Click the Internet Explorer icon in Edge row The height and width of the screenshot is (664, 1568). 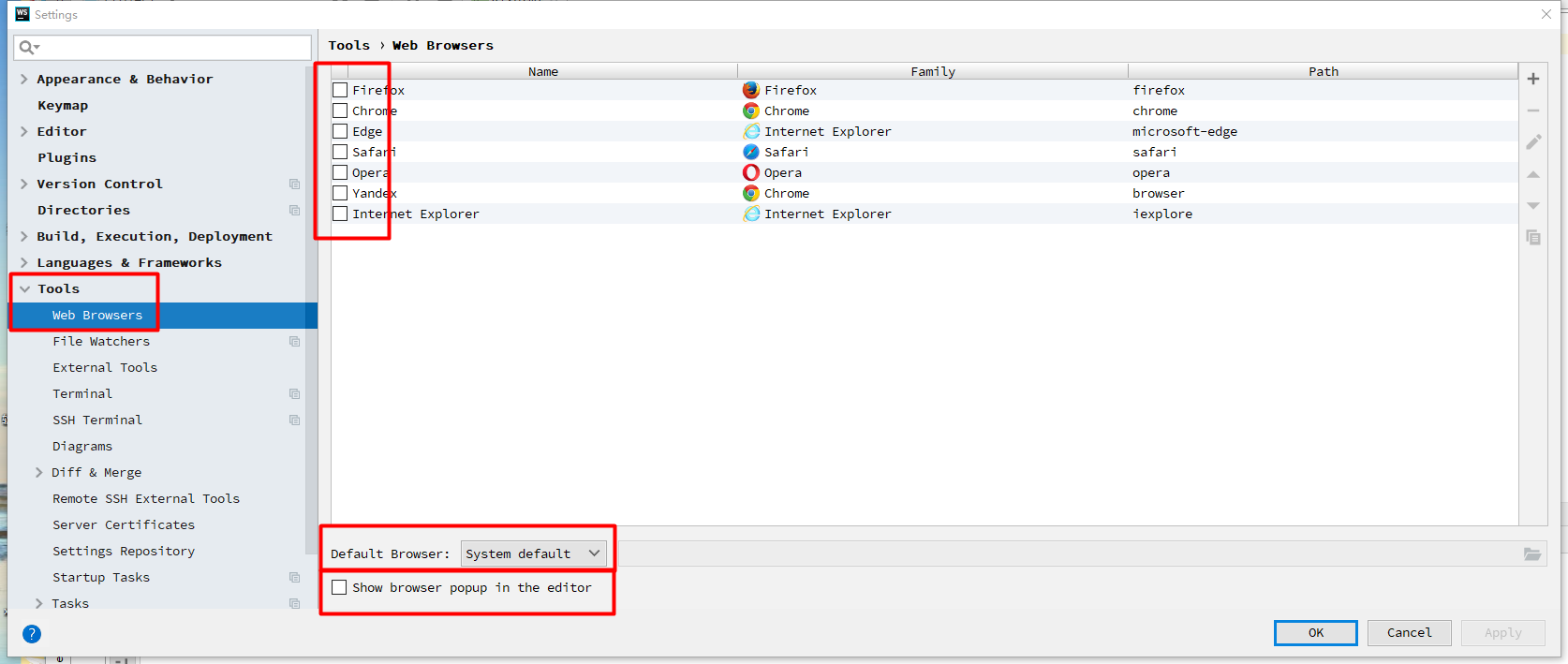pyautogui.click(x=751, y=131)
